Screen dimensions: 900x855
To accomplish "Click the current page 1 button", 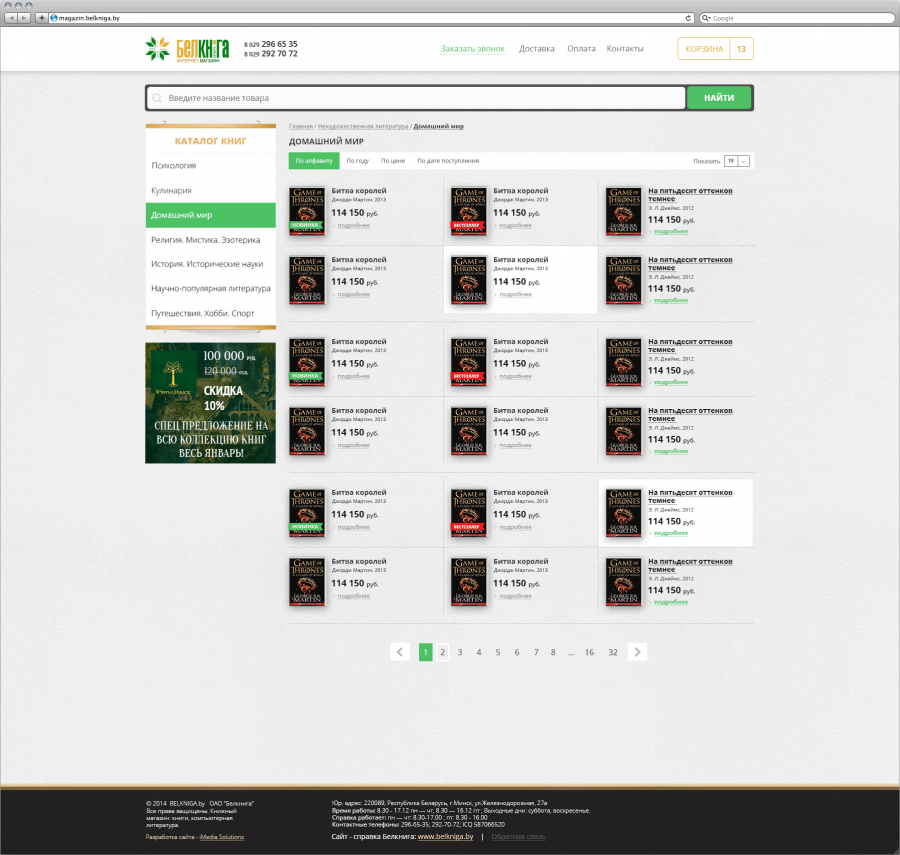I will [x=425, y=652].
